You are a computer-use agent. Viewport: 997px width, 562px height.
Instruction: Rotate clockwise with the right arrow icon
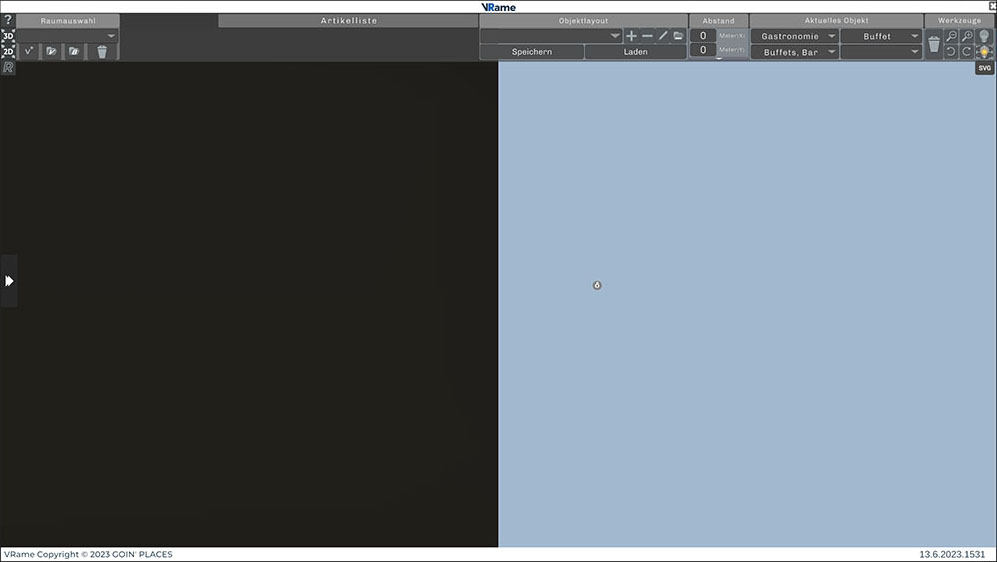tap(967, 51)
